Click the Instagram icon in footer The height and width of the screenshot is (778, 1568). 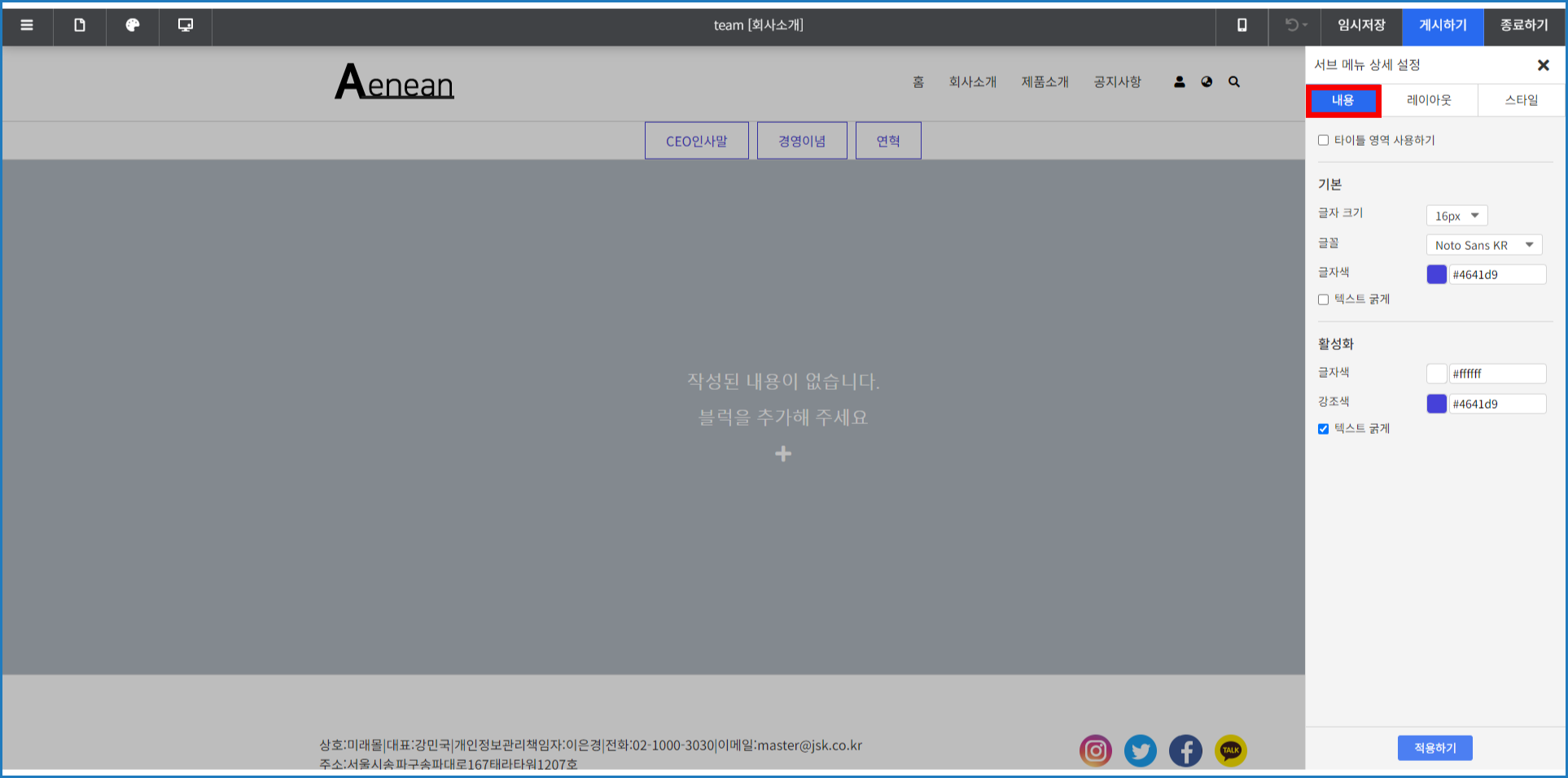tap(1095, 750)
